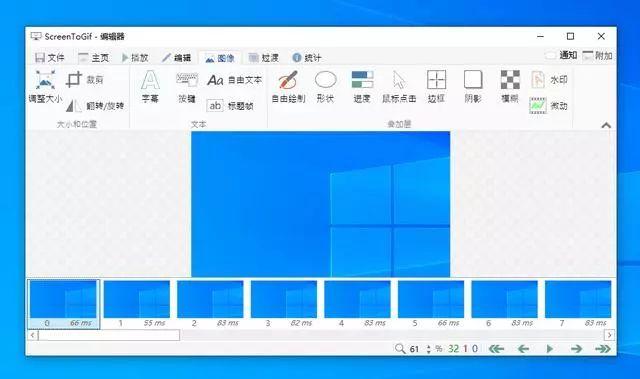The image size is (640, 379).
Task: Select the 裁剪 crop tool
Action: coord(84,79)
